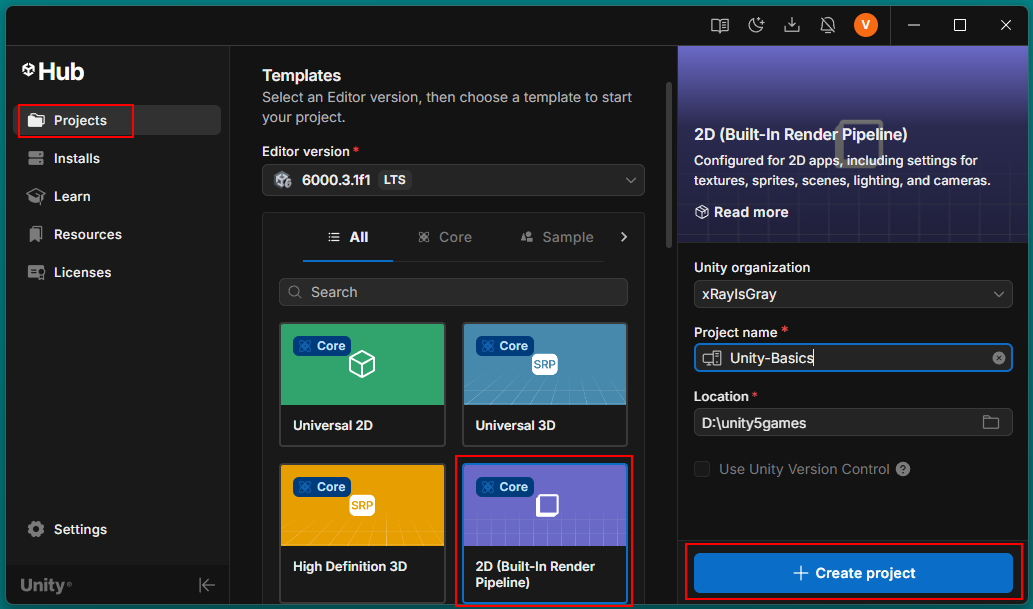Enable Use Unity Version Control checkbox
Image resolution: width=1033 pixels, height=609 pixels.
tap(702, 469)
